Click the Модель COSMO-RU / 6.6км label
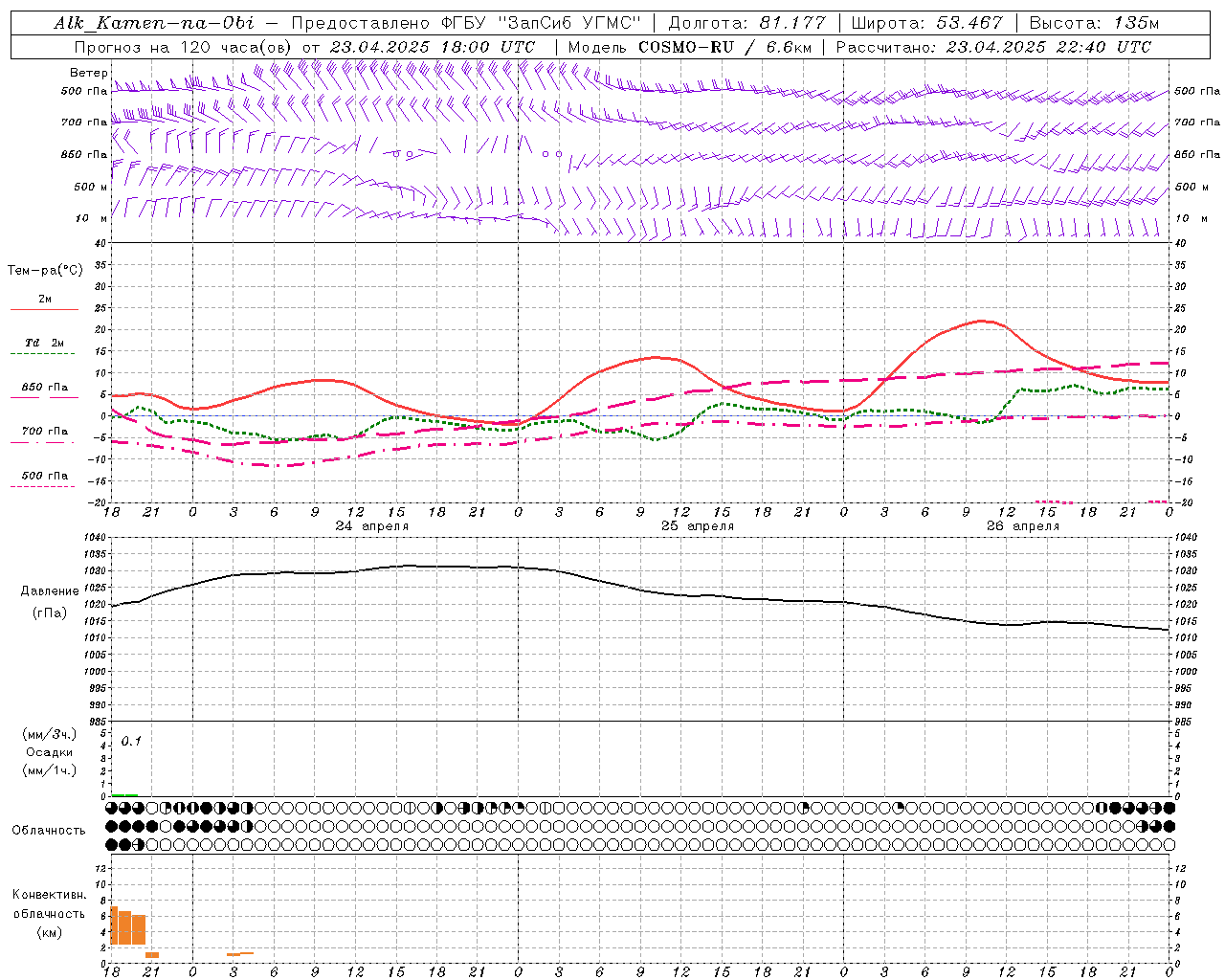The width and height of the screenshot is (1225, 980). tap(689, 47)
